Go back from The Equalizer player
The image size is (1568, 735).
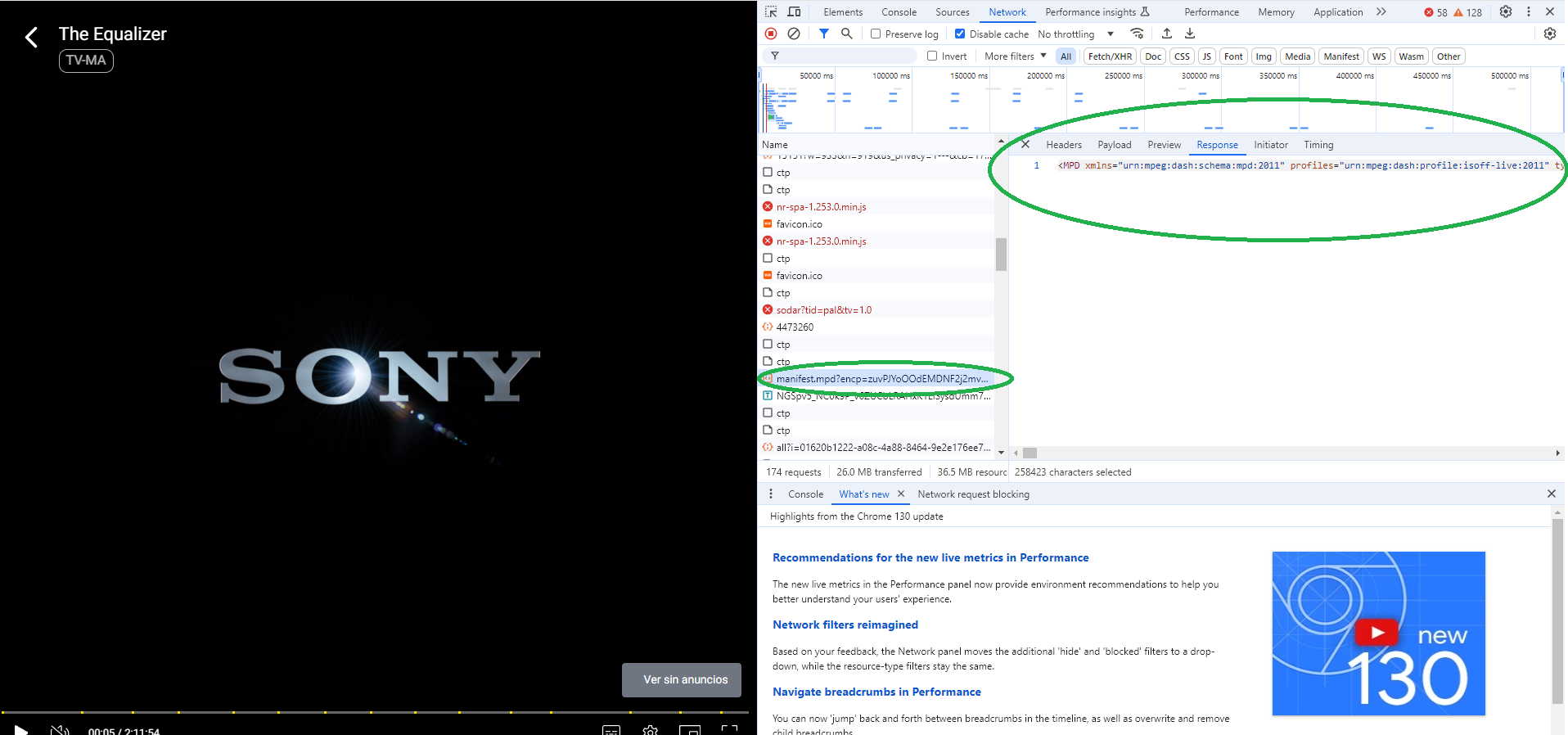(31, 37)
